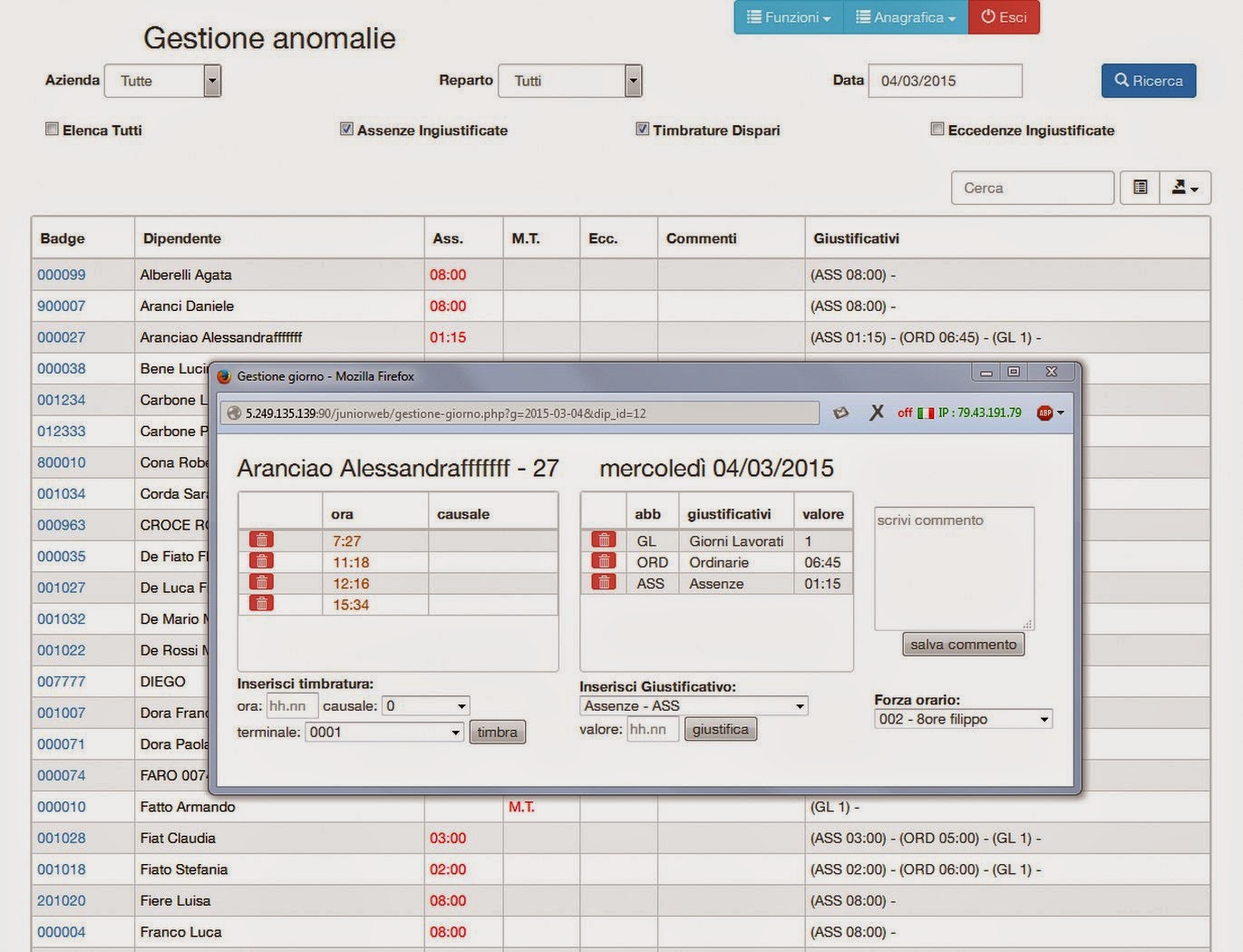Remove the Assenze justification row
This screenshot has height=952, width=1243.
tap(603, 583)
